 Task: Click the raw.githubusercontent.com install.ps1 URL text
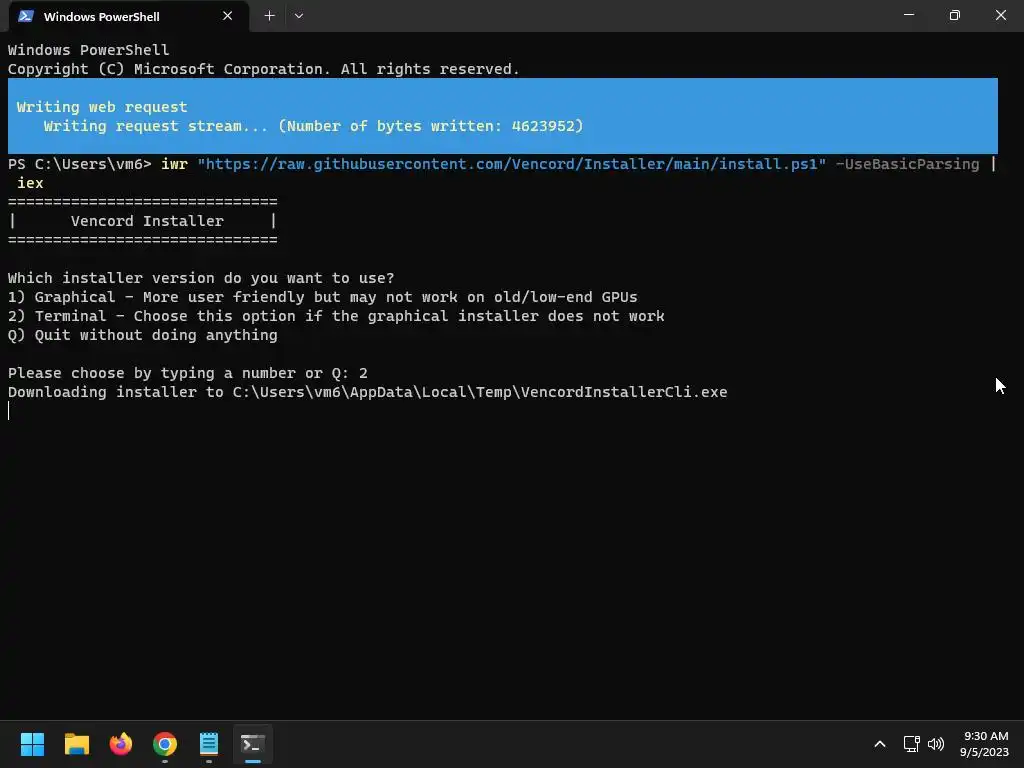pyautogui.click(x=511, y=164)
